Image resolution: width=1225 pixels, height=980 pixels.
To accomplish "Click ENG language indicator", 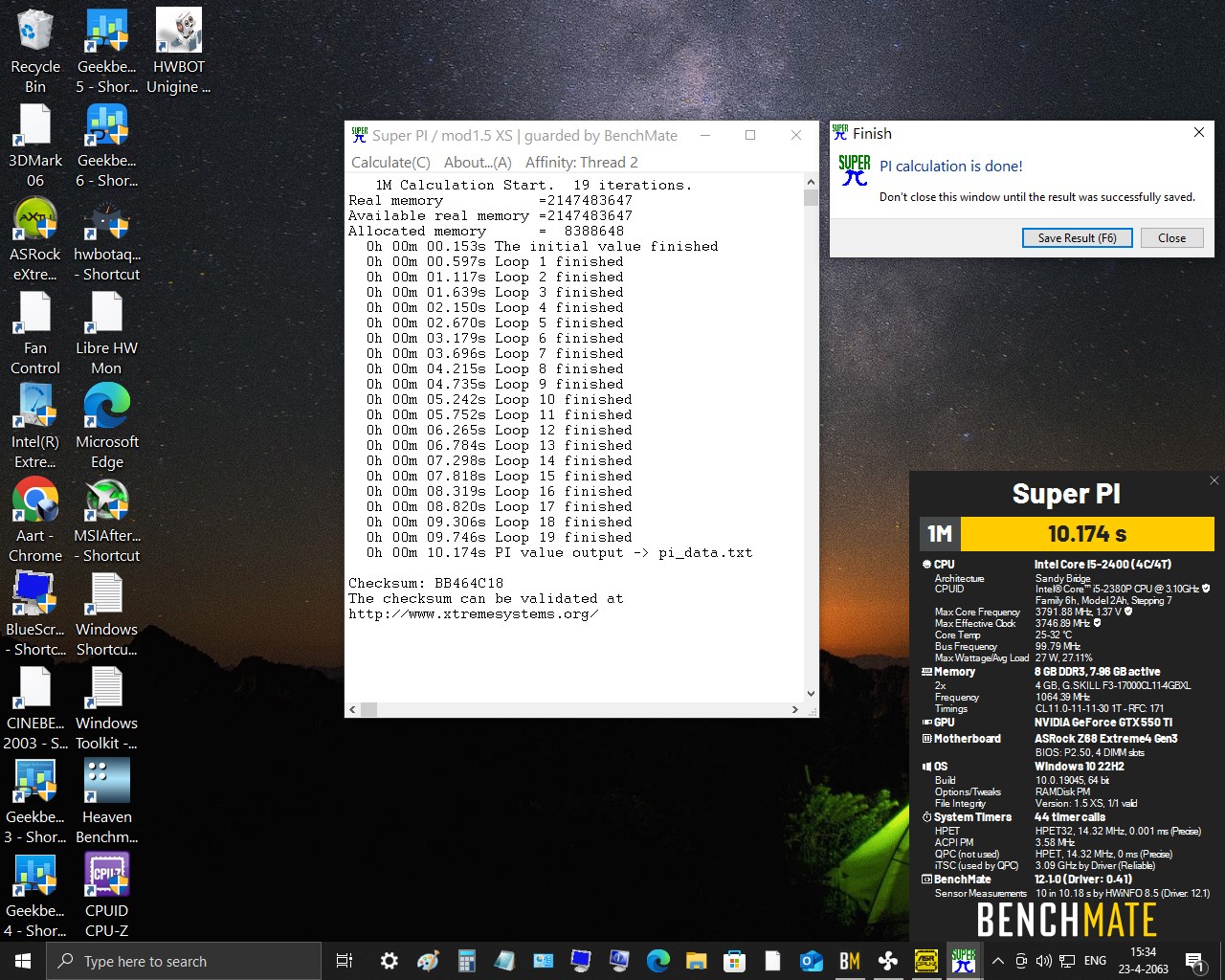I will tap(1095, 961).
